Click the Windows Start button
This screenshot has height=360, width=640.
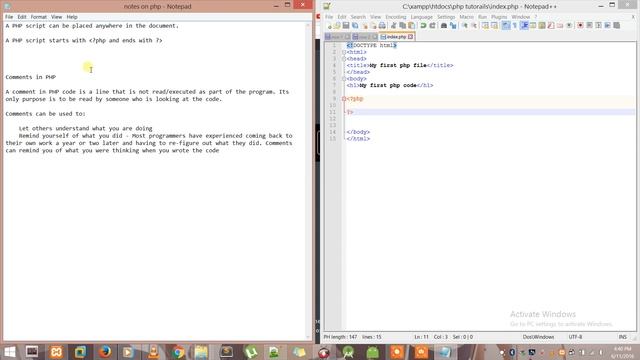pos(9,352)
